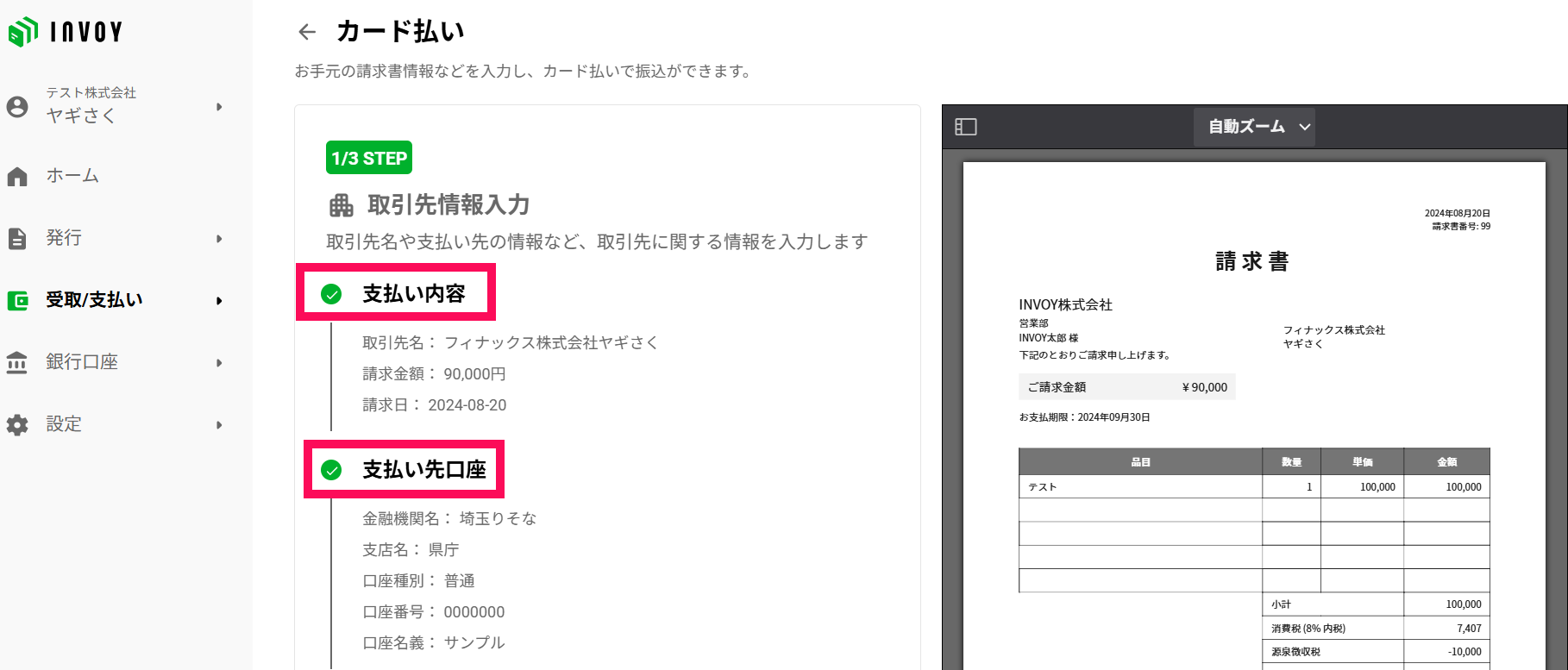Viewport: 1568px width, 670px height.
Task: Click 支店名： 県庁 line
Action: [x=411, y=550]
